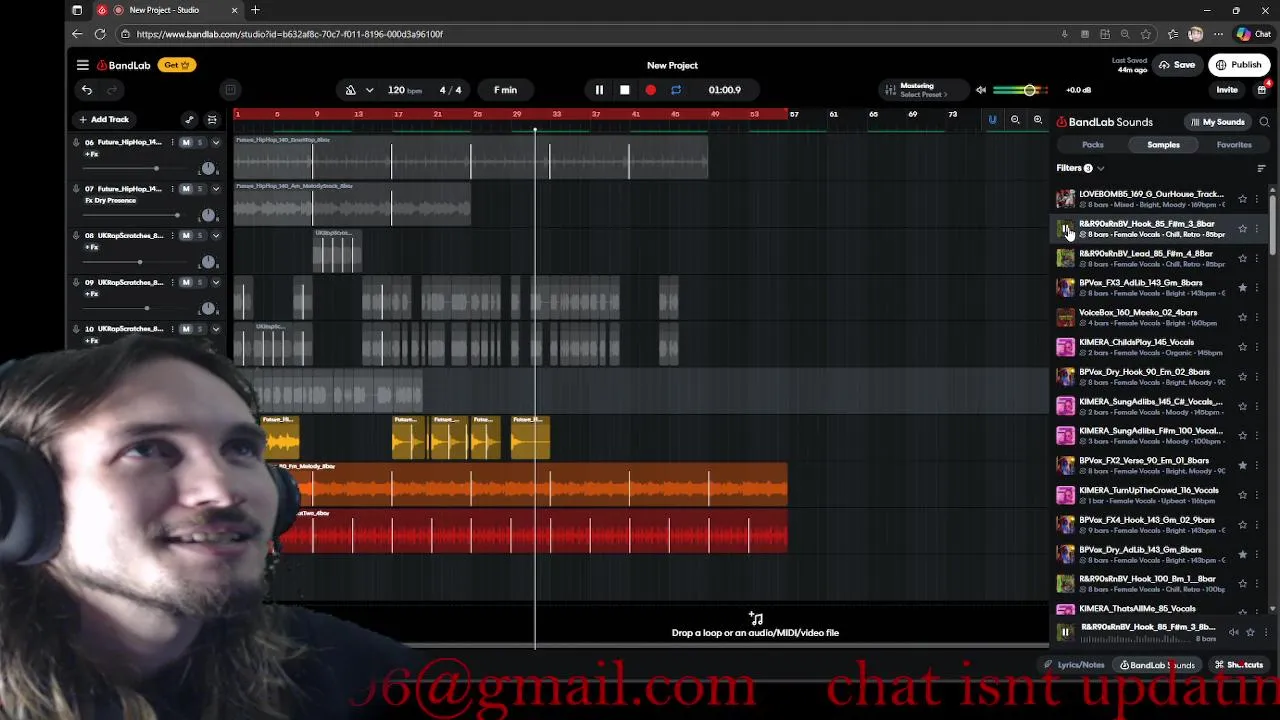This screenshot has height=720, width=1280.
Task: Switch to the Packs tab
Action: [x=1093, y=145]
